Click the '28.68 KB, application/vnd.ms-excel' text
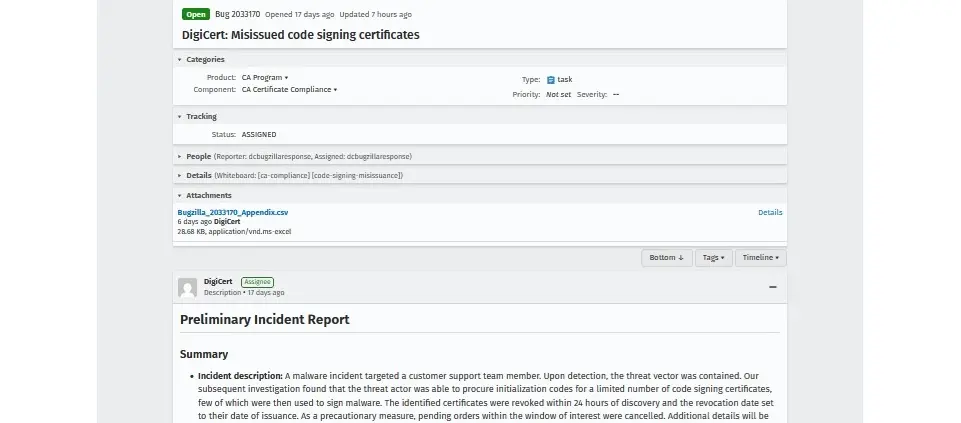This screenshot has height=423, width=961. pyautogui.click(x=234, y=232)
